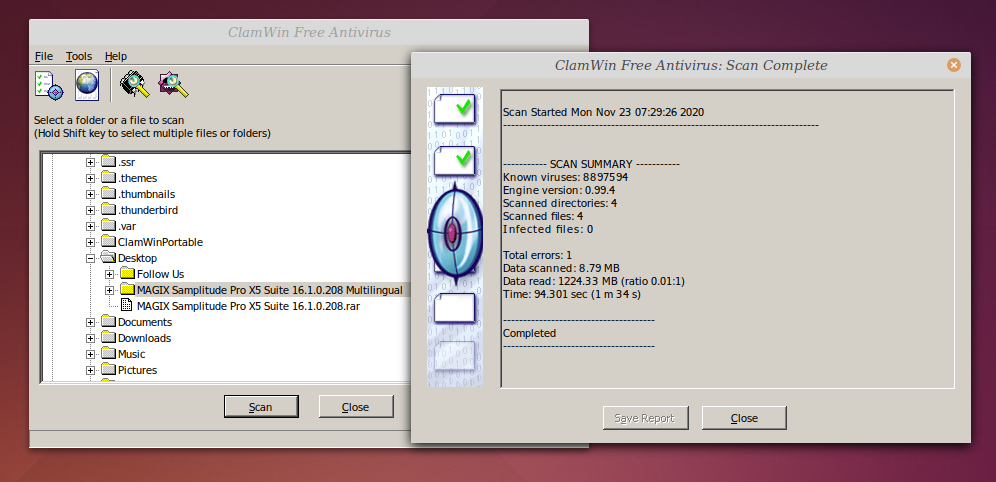Click the MAGIX Multilingual folder icon
Screen dimensions: 996x482
coord(128,290)
